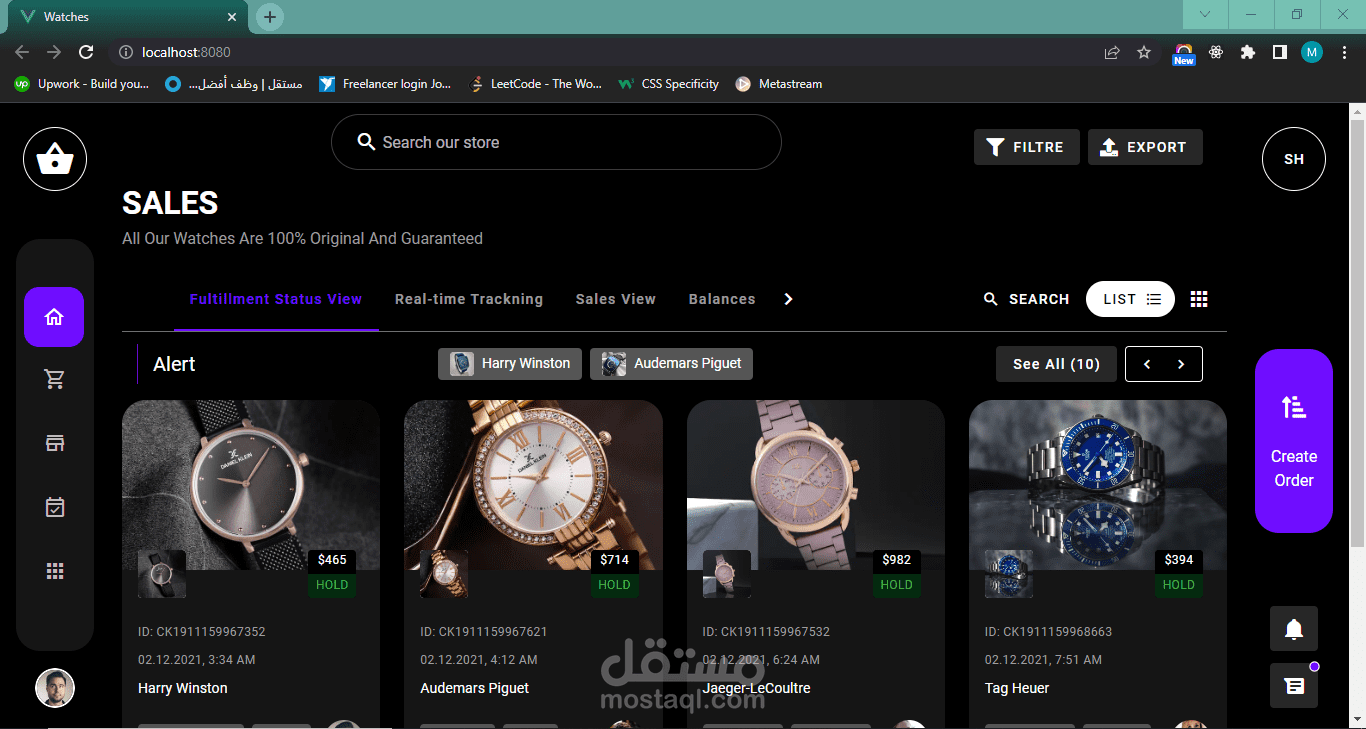
Task: Click the magnifier icon in search box
Action: [x=366, y=142]
